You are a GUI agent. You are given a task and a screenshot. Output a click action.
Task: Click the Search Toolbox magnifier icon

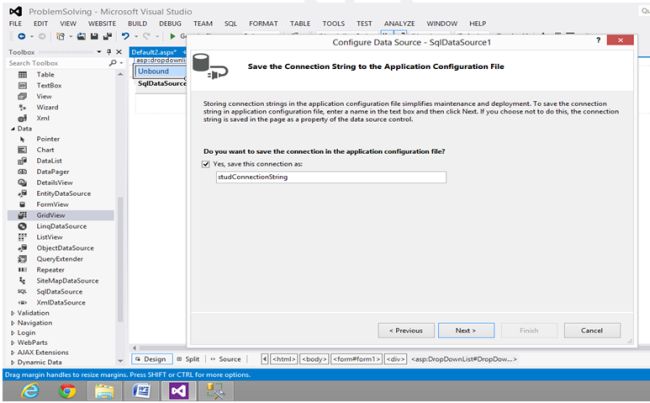(113, 63)
